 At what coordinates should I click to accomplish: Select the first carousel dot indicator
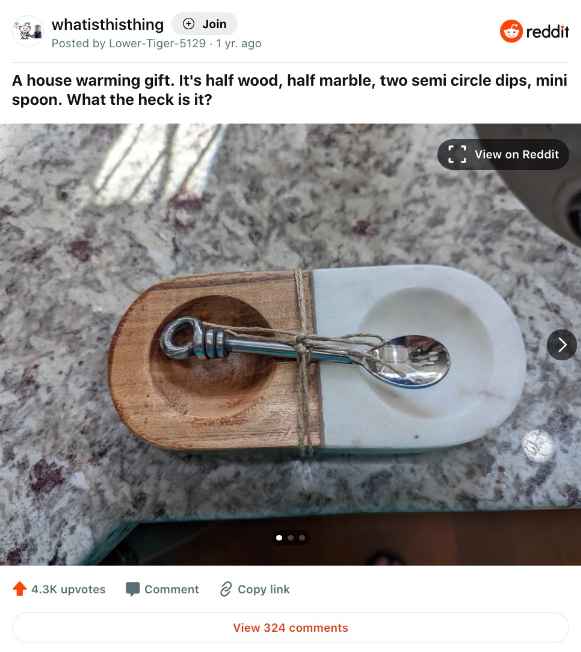279,538
